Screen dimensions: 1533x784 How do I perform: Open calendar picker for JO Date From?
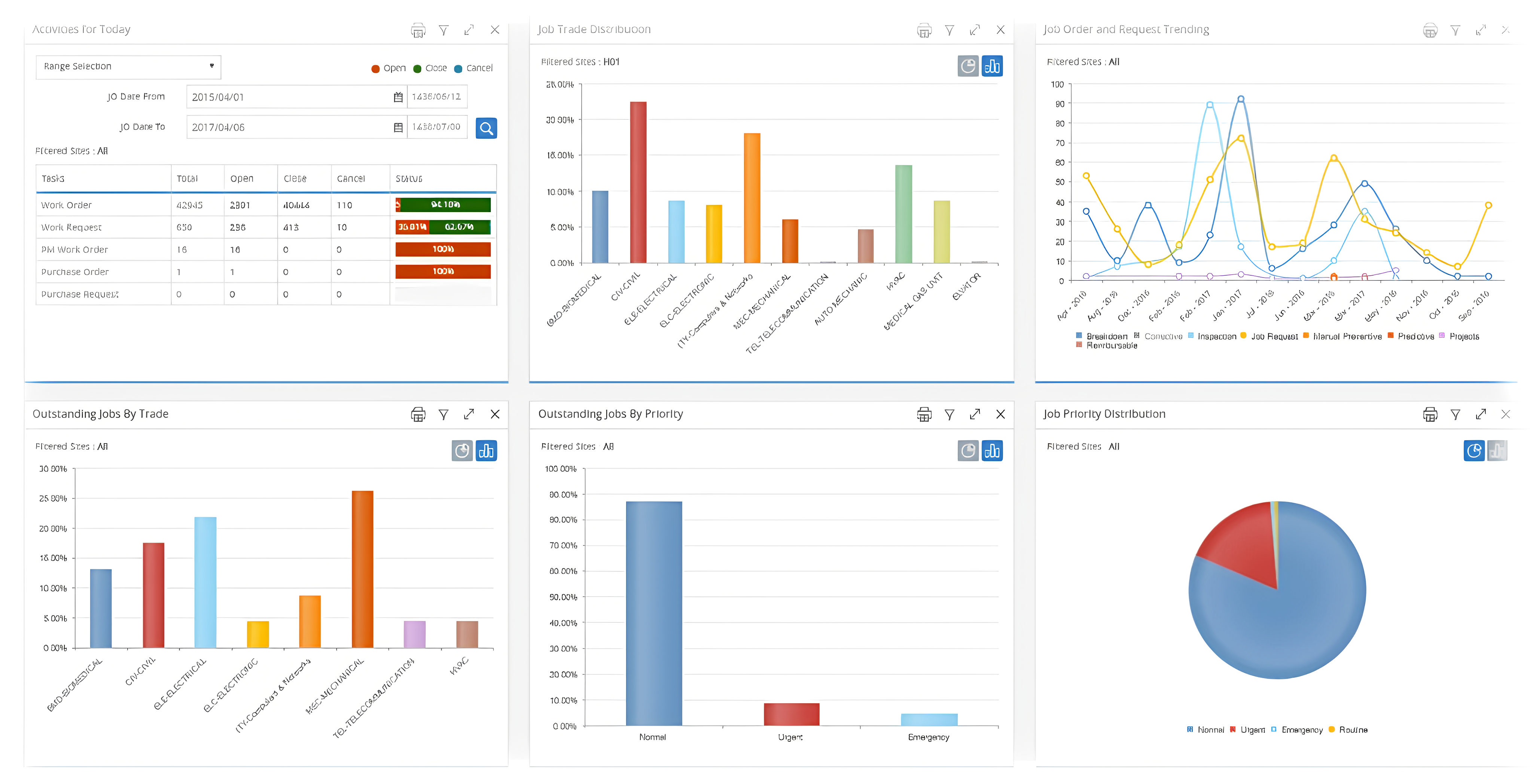point(398,97)
